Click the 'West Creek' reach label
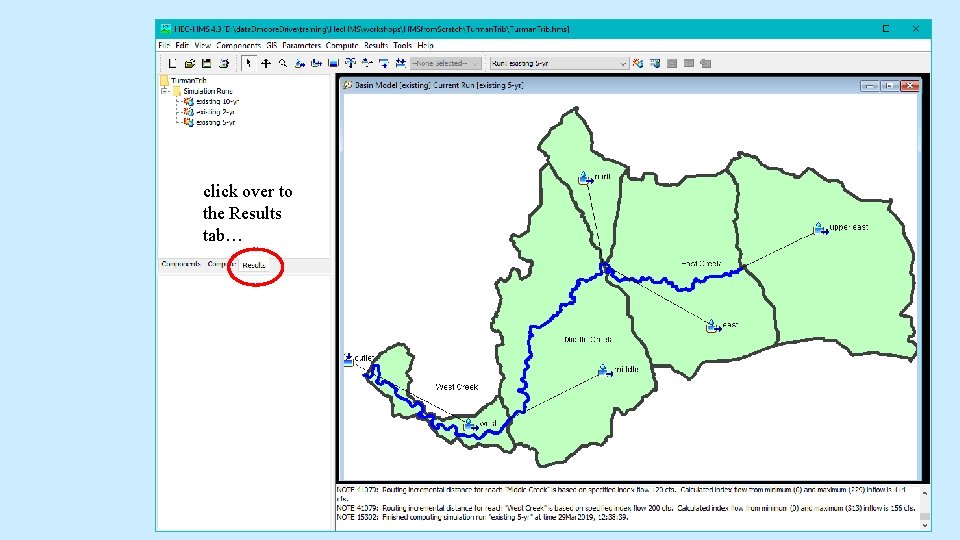 coord(457,387)
